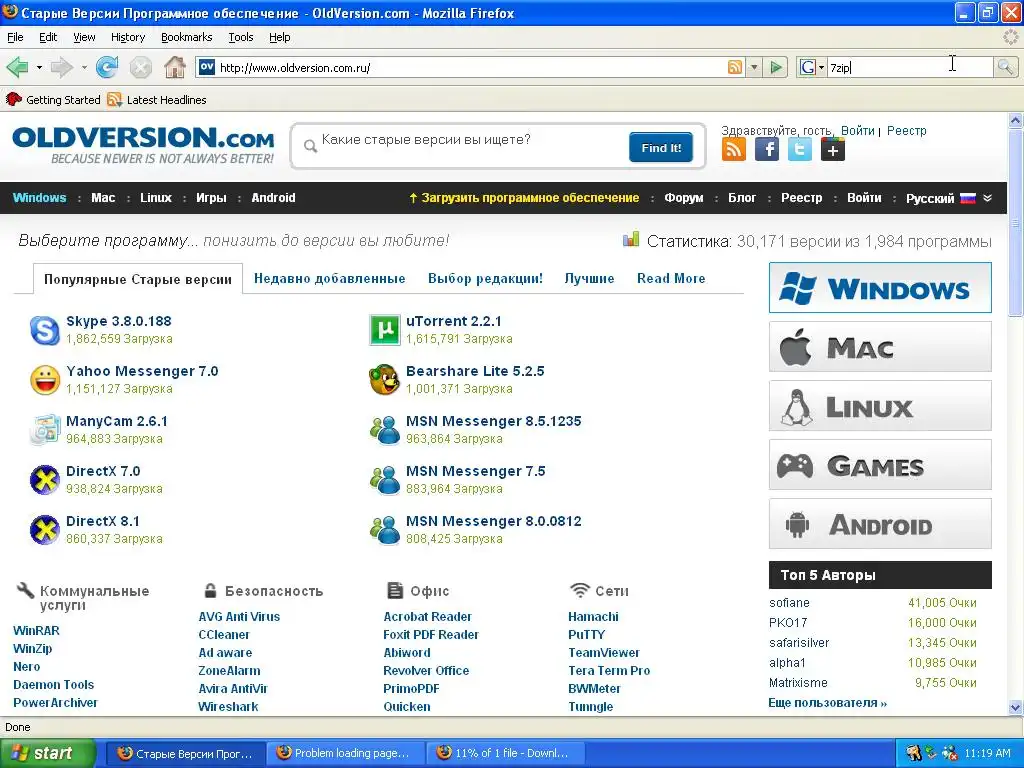
Task: Open the Google search engine selector dropdown
Action: click(x=810, y=67)
